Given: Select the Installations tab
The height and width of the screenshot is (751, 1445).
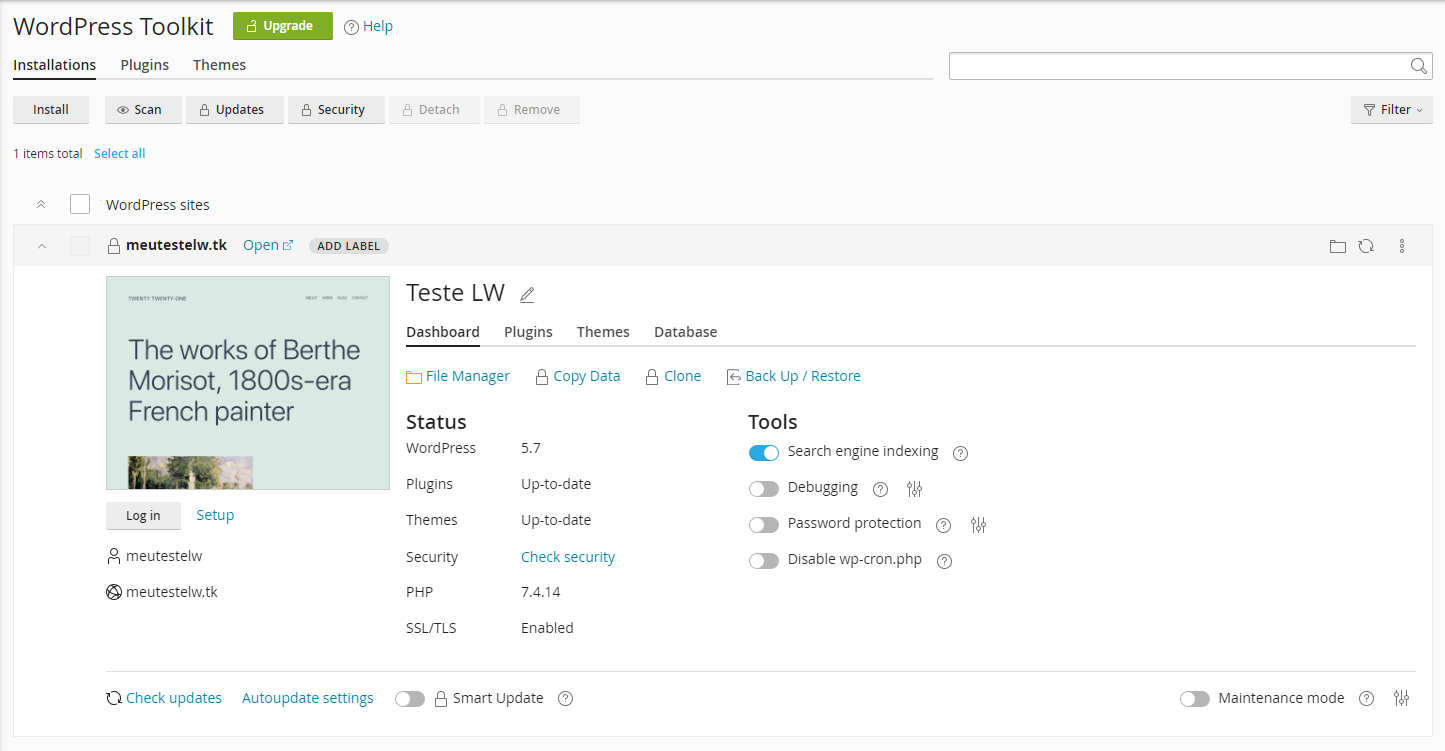Looking at the screenshot, I should [x=55, y=65].
